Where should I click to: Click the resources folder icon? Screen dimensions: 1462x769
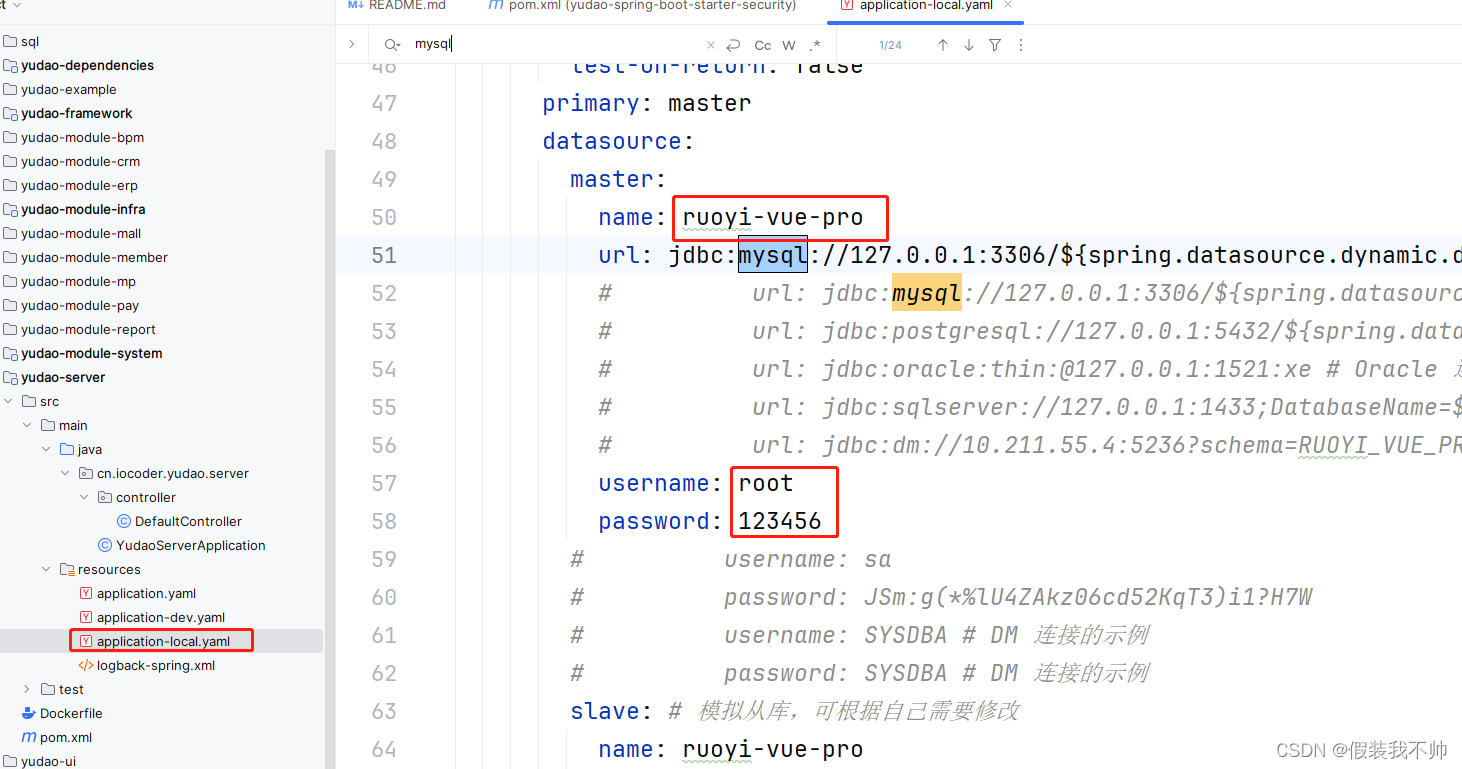[67, 569]
